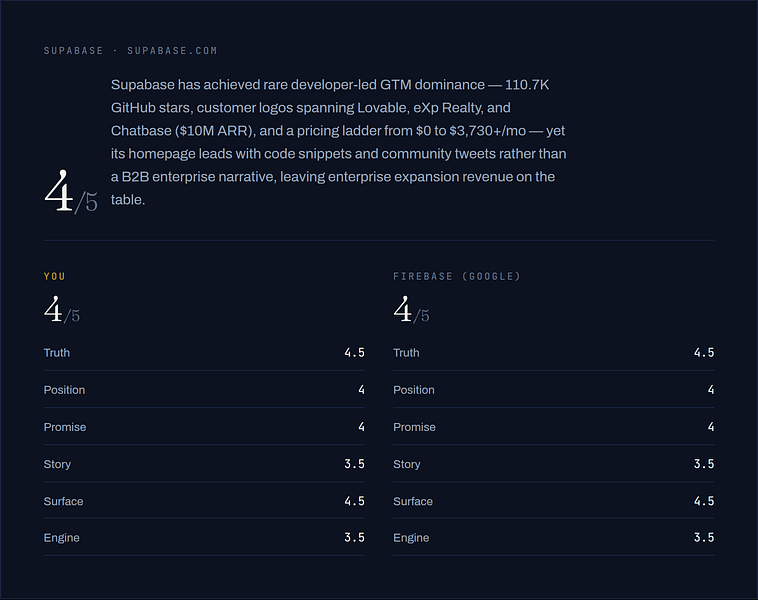The width and height of the screenshot is (758, 600).
Task: Open the Truth row in YOU column
Action: [x=204, y=353]
